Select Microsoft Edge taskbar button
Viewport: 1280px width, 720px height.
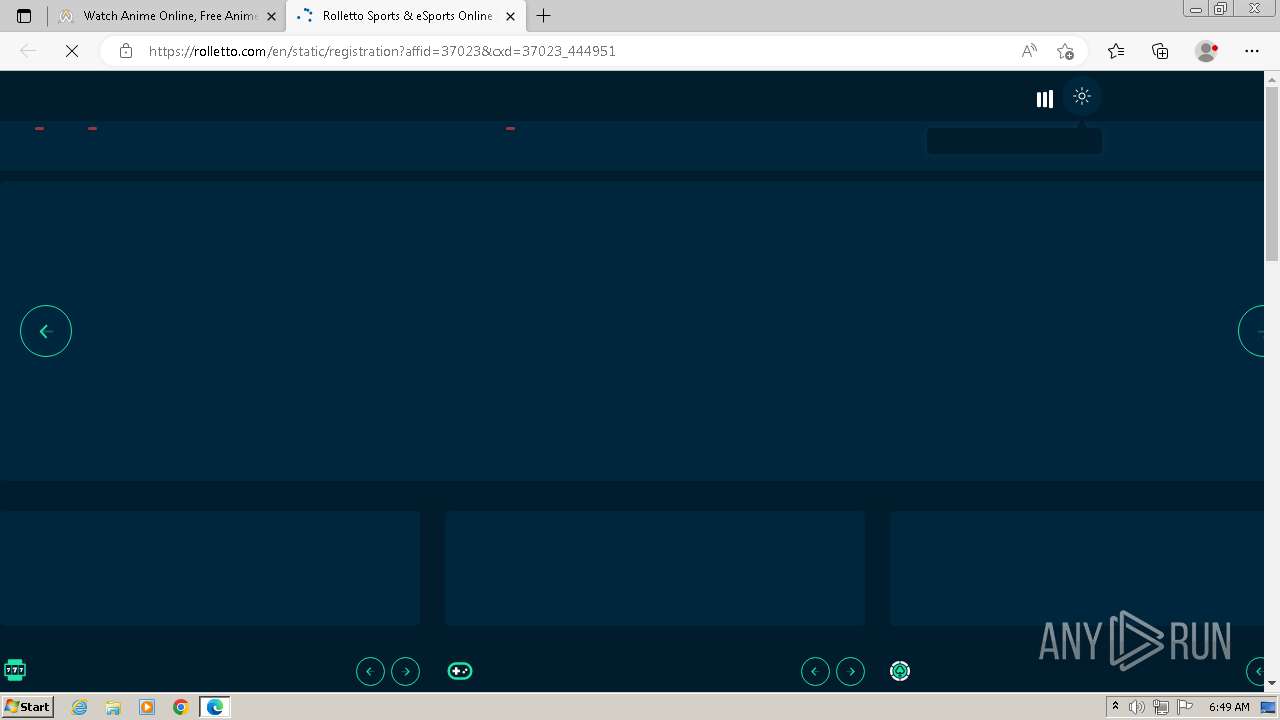(215, 707)
